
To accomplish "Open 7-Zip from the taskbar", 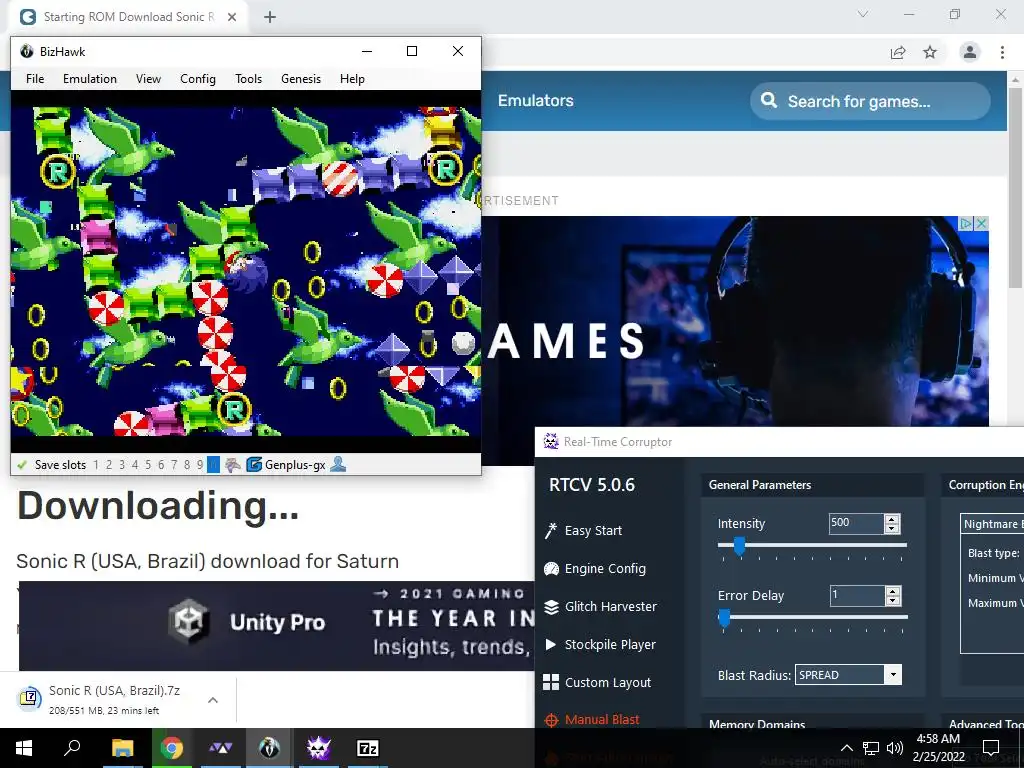I will (x=368, y=748).
